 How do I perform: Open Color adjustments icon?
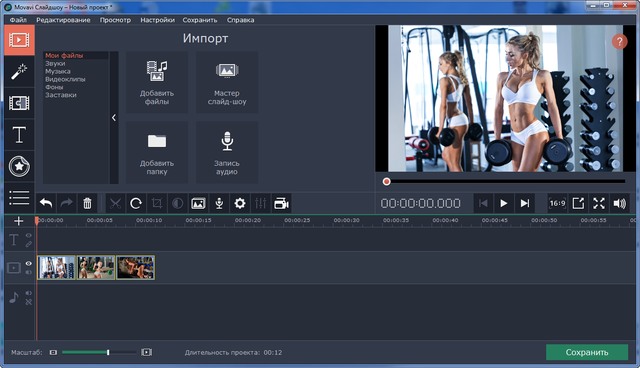178,203
